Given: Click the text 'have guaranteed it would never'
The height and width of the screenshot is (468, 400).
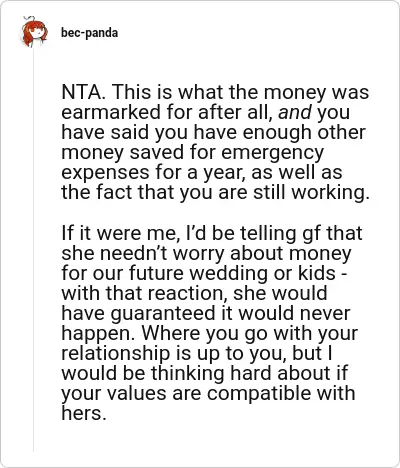Looking at the screenshot, I should click(x=206, y=313).
